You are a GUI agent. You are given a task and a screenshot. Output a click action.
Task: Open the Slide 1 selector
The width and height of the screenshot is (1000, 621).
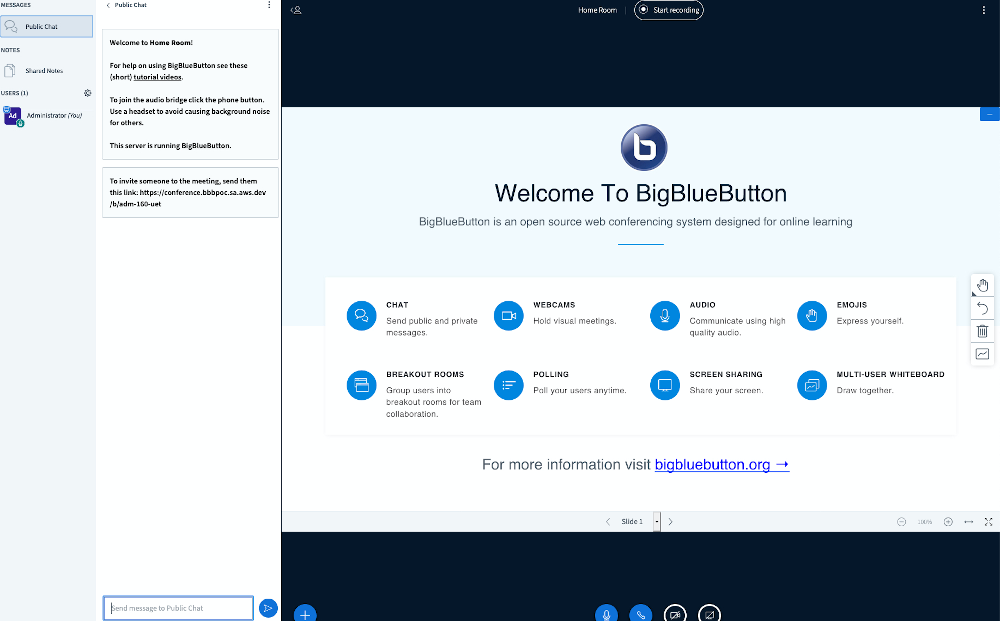(631, 521)
